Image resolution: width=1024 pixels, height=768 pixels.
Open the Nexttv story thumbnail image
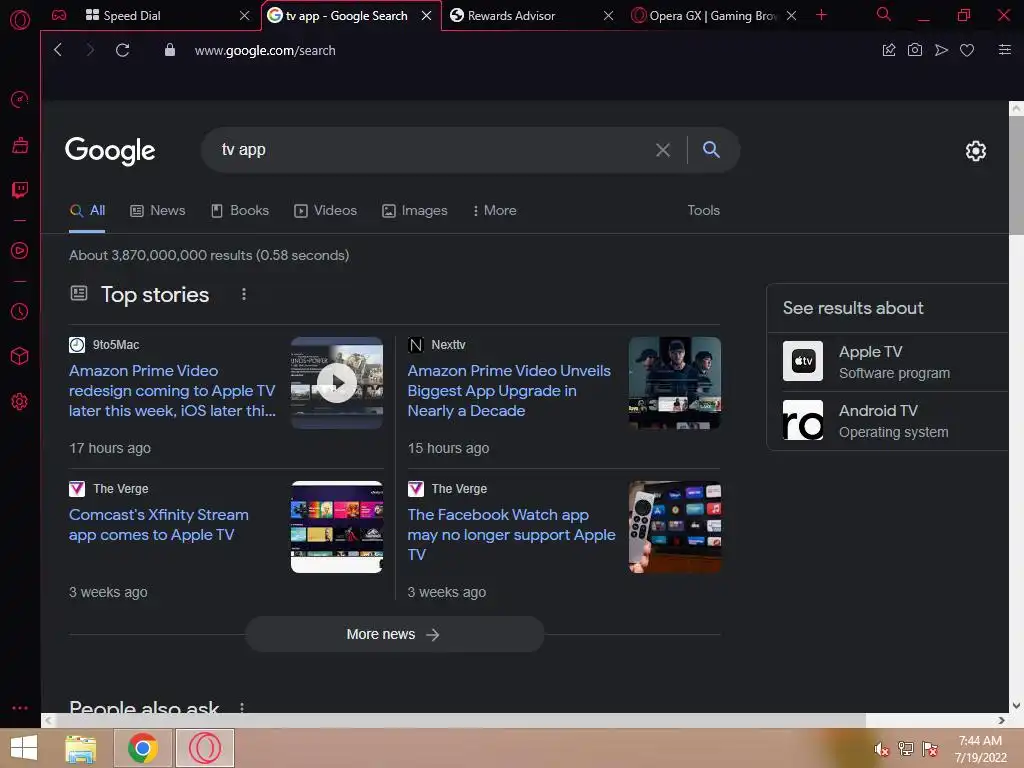(675, 383)
